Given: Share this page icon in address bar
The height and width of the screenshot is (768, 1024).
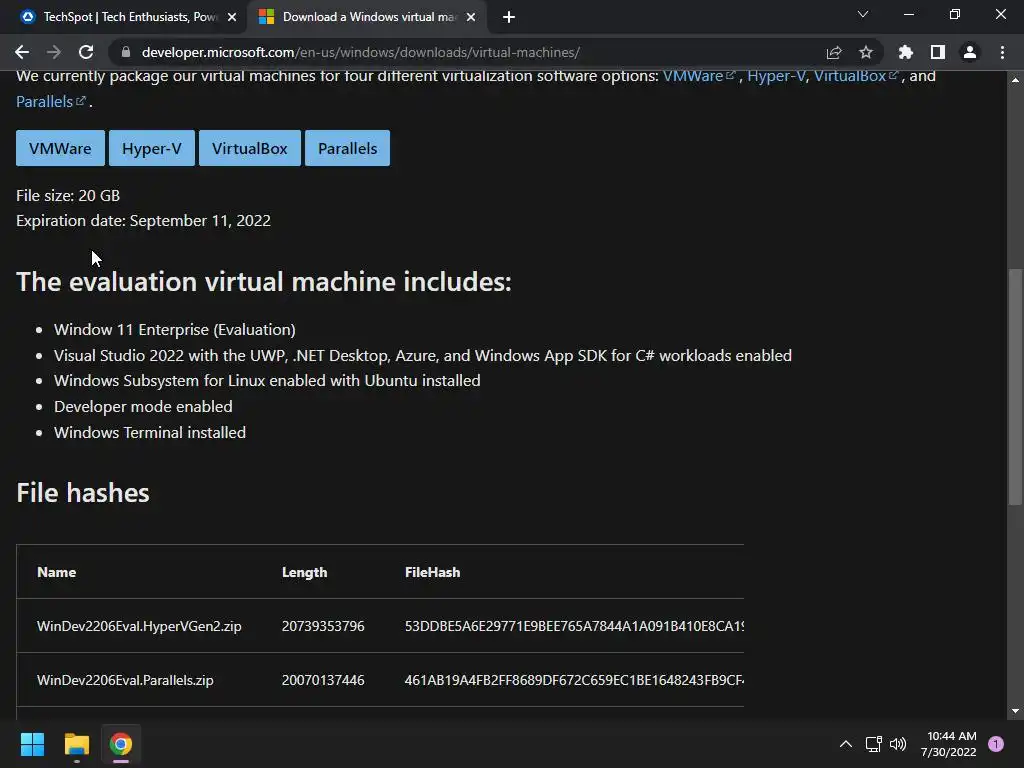Looking at the screenshot, I should [x=834, y=52].
